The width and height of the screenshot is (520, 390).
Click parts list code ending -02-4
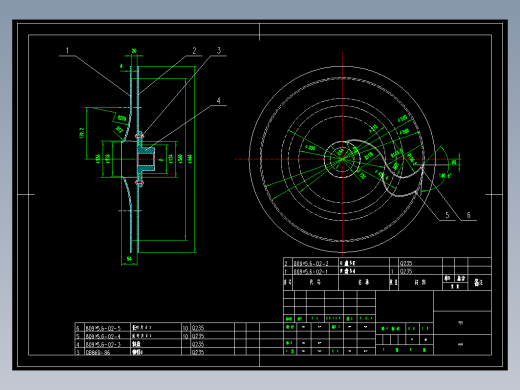pyautogui.click(x=103, y=336)
